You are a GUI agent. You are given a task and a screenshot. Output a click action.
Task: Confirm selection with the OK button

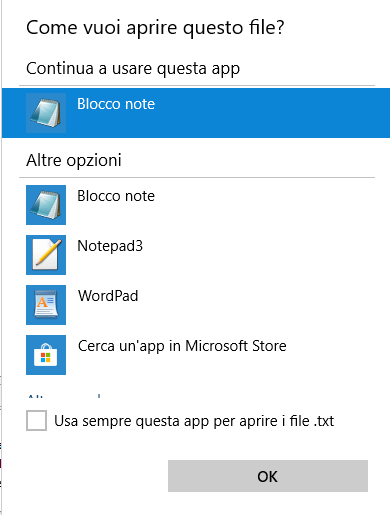[268, 476]
